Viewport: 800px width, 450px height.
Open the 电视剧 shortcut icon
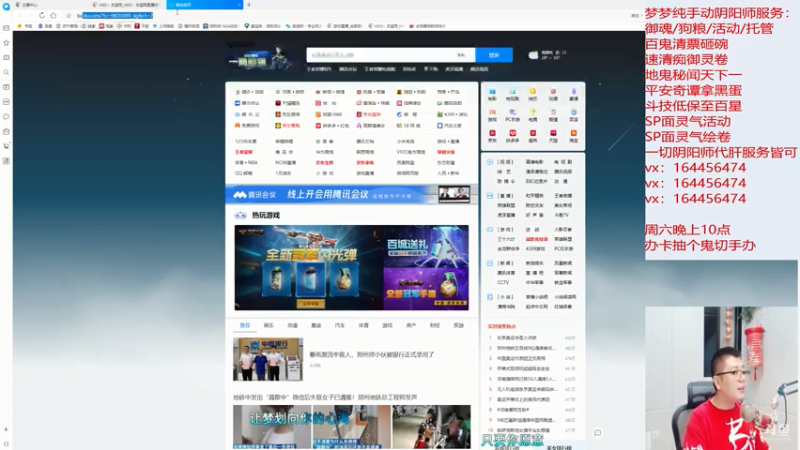pos(512,94)
